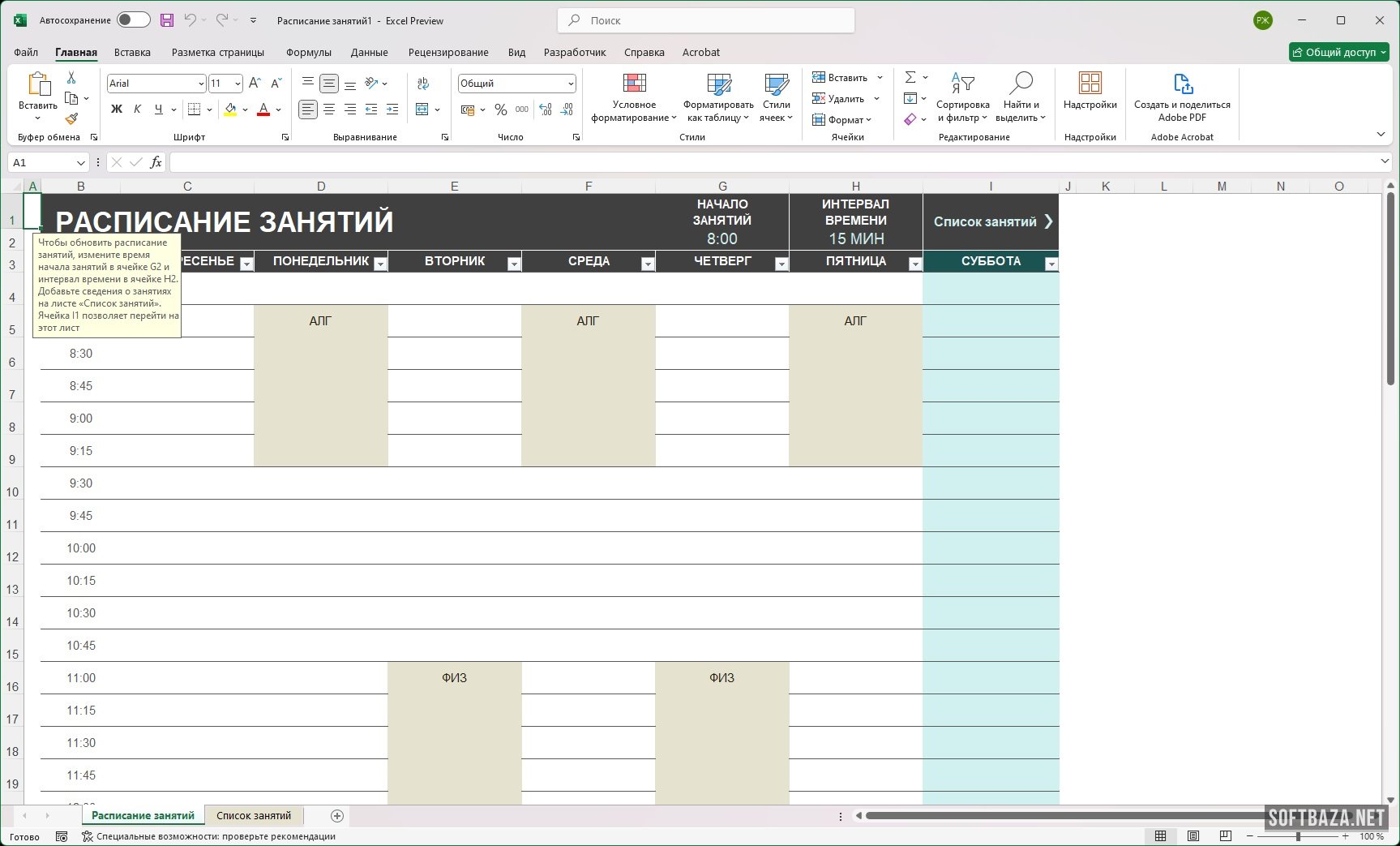Switch to the Список занятий sheet tab

(x=254, y=815)
